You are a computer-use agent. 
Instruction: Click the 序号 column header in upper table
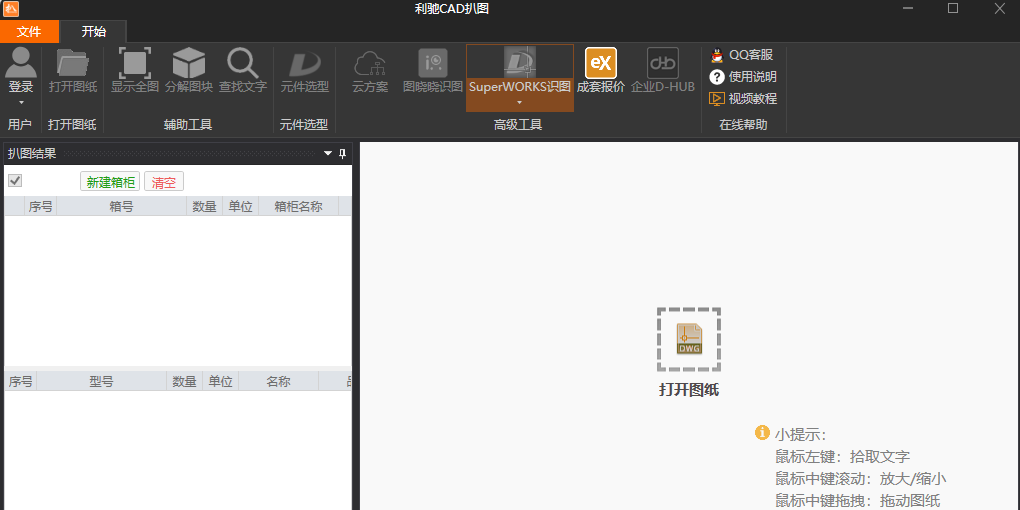pos(40,207)
